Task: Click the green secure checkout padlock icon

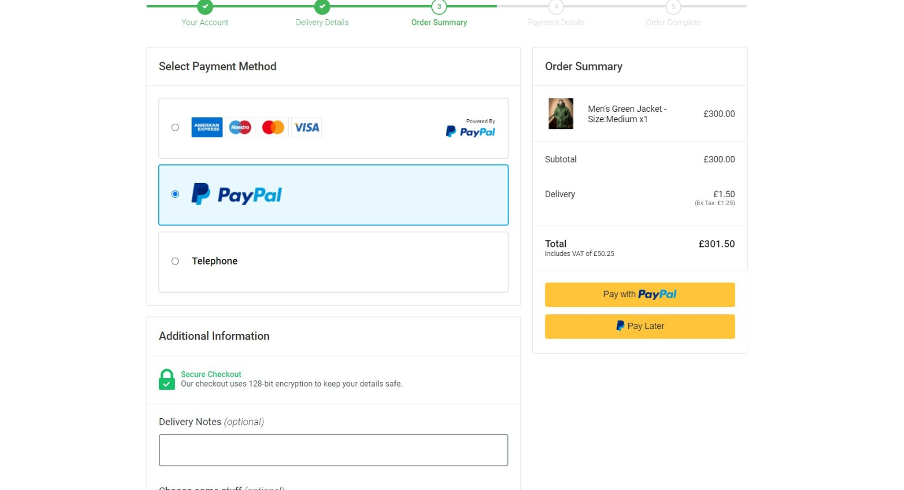Action: pyautogui.click(x=167, y=379)
